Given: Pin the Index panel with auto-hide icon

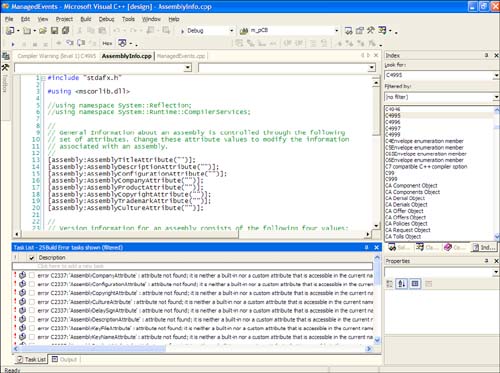Looking at the screenshot, I should coord(486,55).
